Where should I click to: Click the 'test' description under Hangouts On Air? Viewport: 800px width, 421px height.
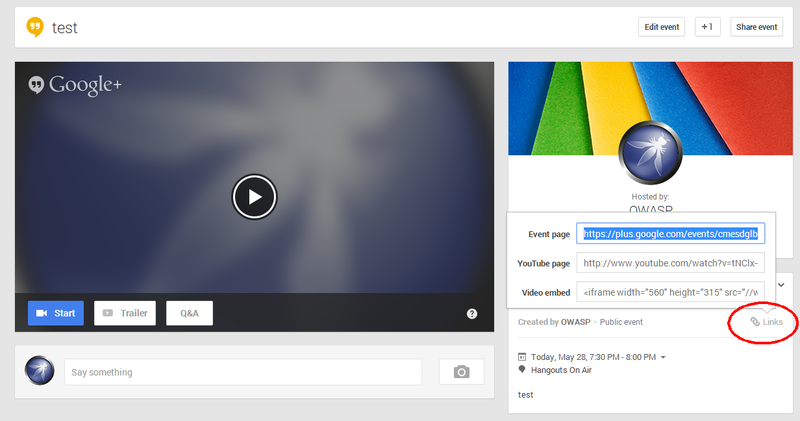(526, 395)
